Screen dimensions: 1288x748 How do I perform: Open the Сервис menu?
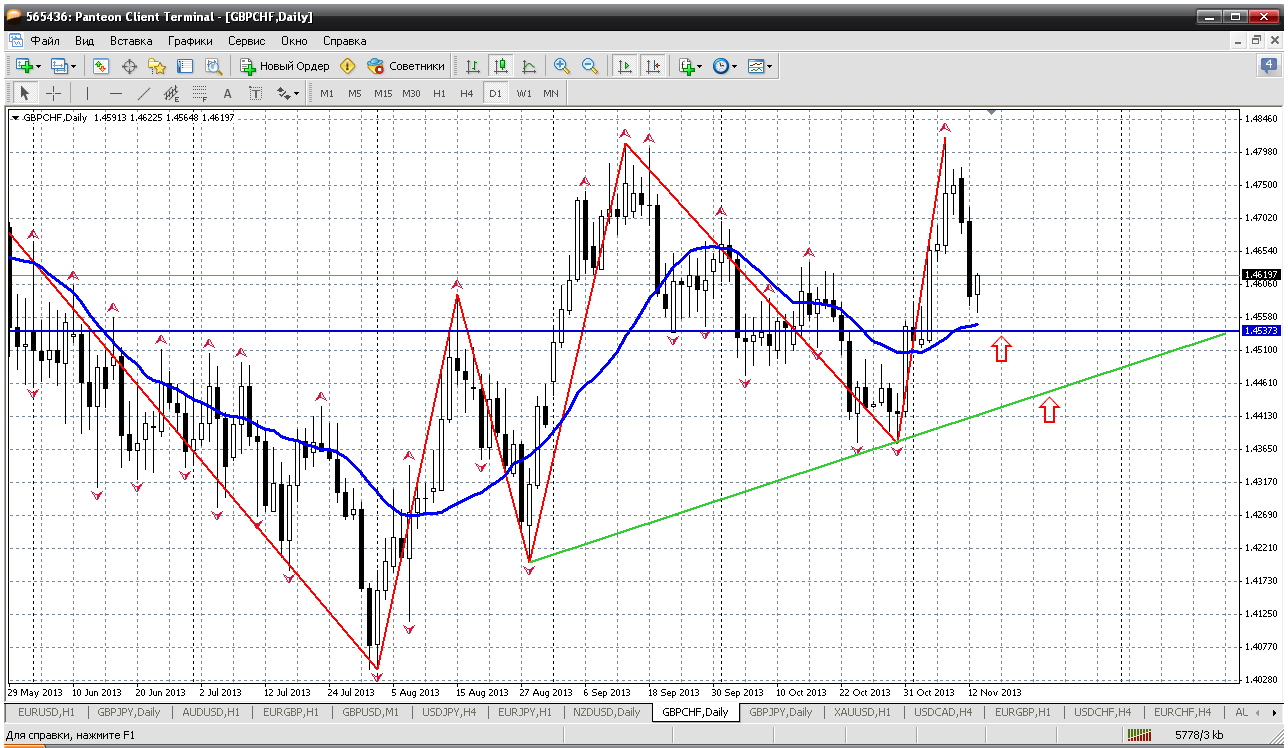[x=246, y=41]
